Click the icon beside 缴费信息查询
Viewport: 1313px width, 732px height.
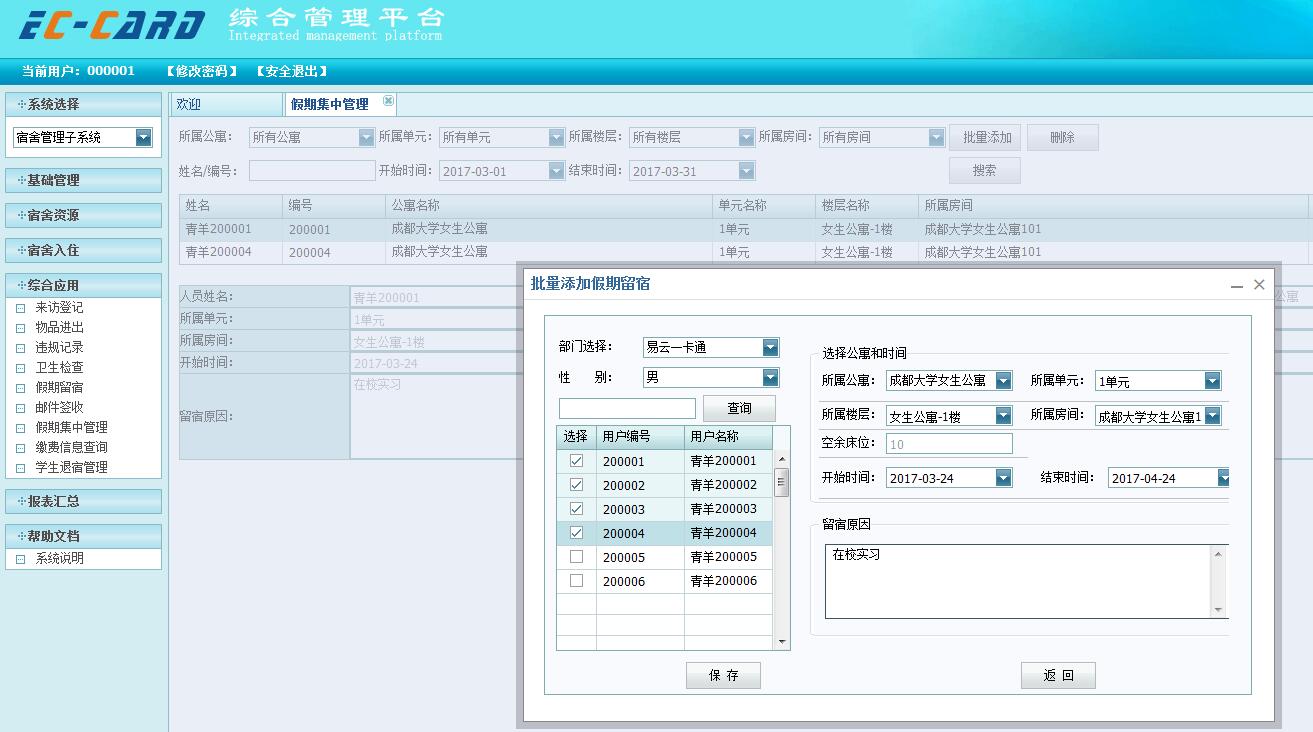tap(20, 448)
